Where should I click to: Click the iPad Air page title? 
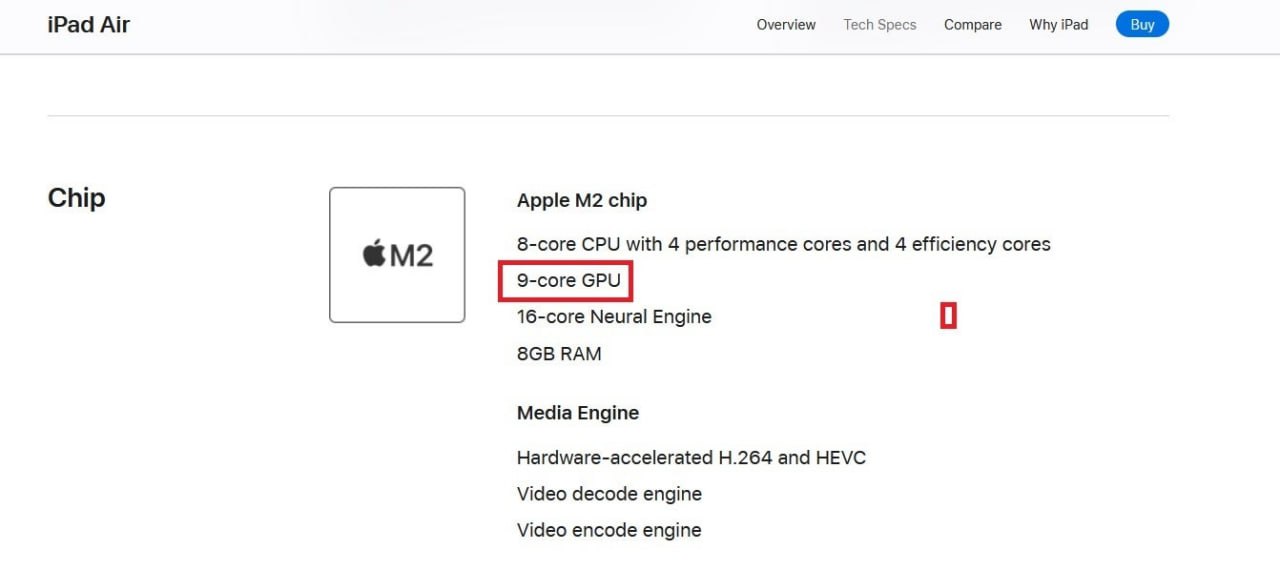pyautogui.click(x=89, y=25)
